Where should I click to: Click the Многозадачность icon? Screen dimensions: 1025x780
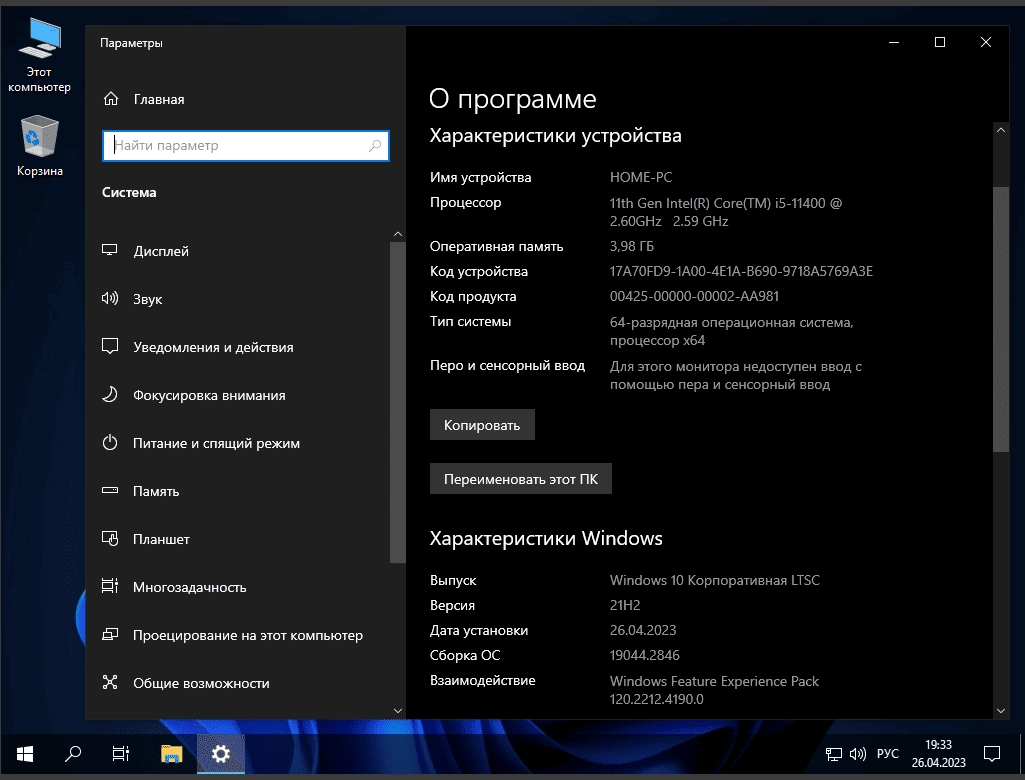tap(110, 586)
